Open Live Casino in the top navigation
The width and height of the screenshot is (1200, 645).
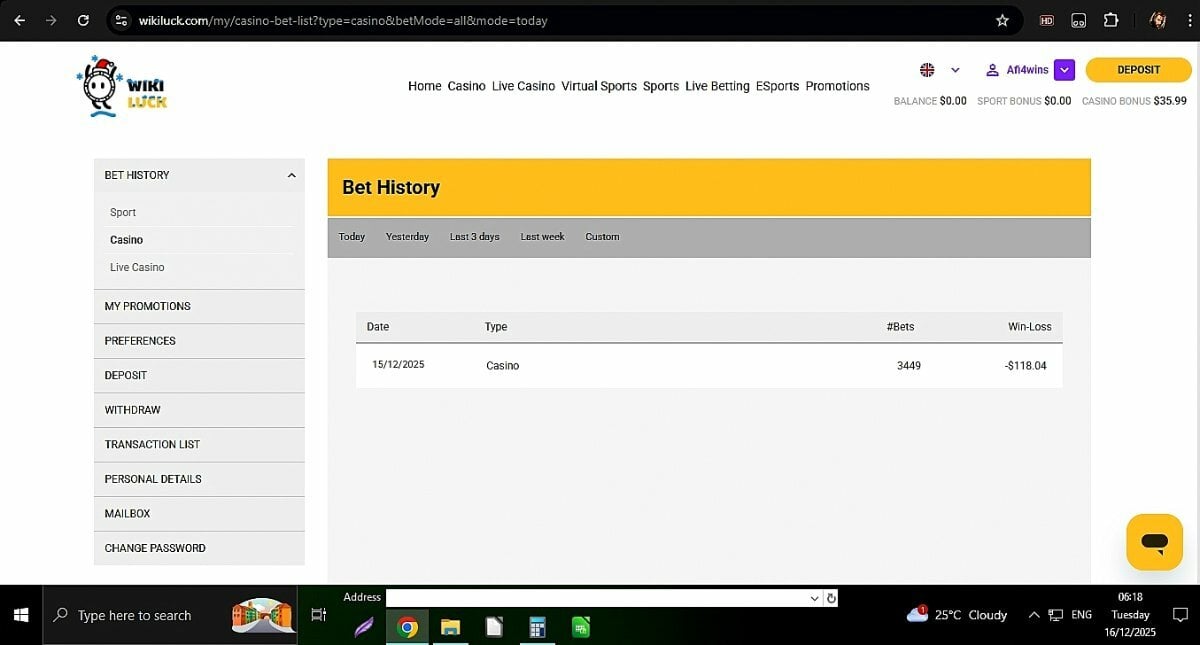[x=523, y=86]
